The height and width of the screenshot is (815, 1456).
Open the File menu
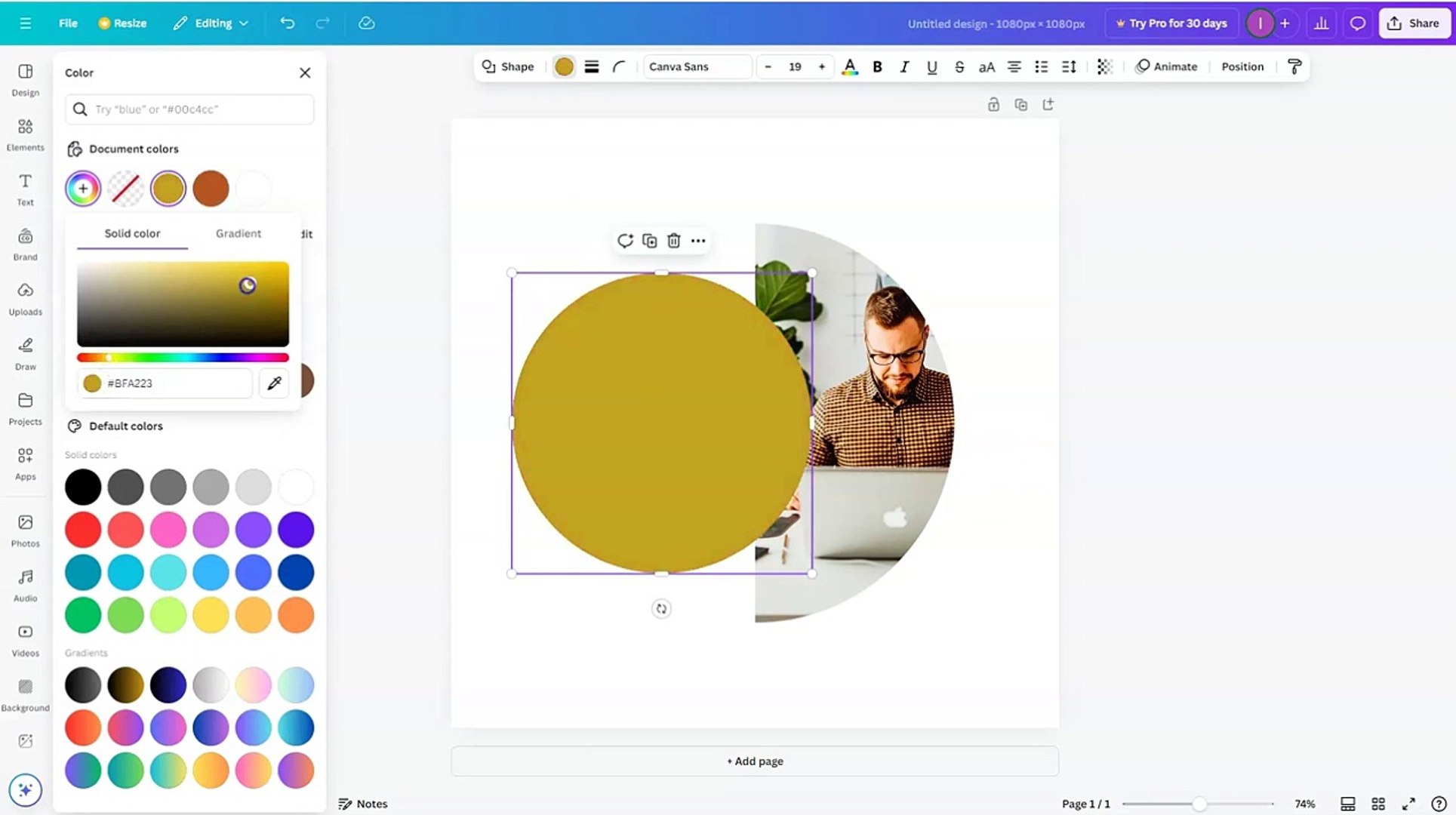[67, 23]
